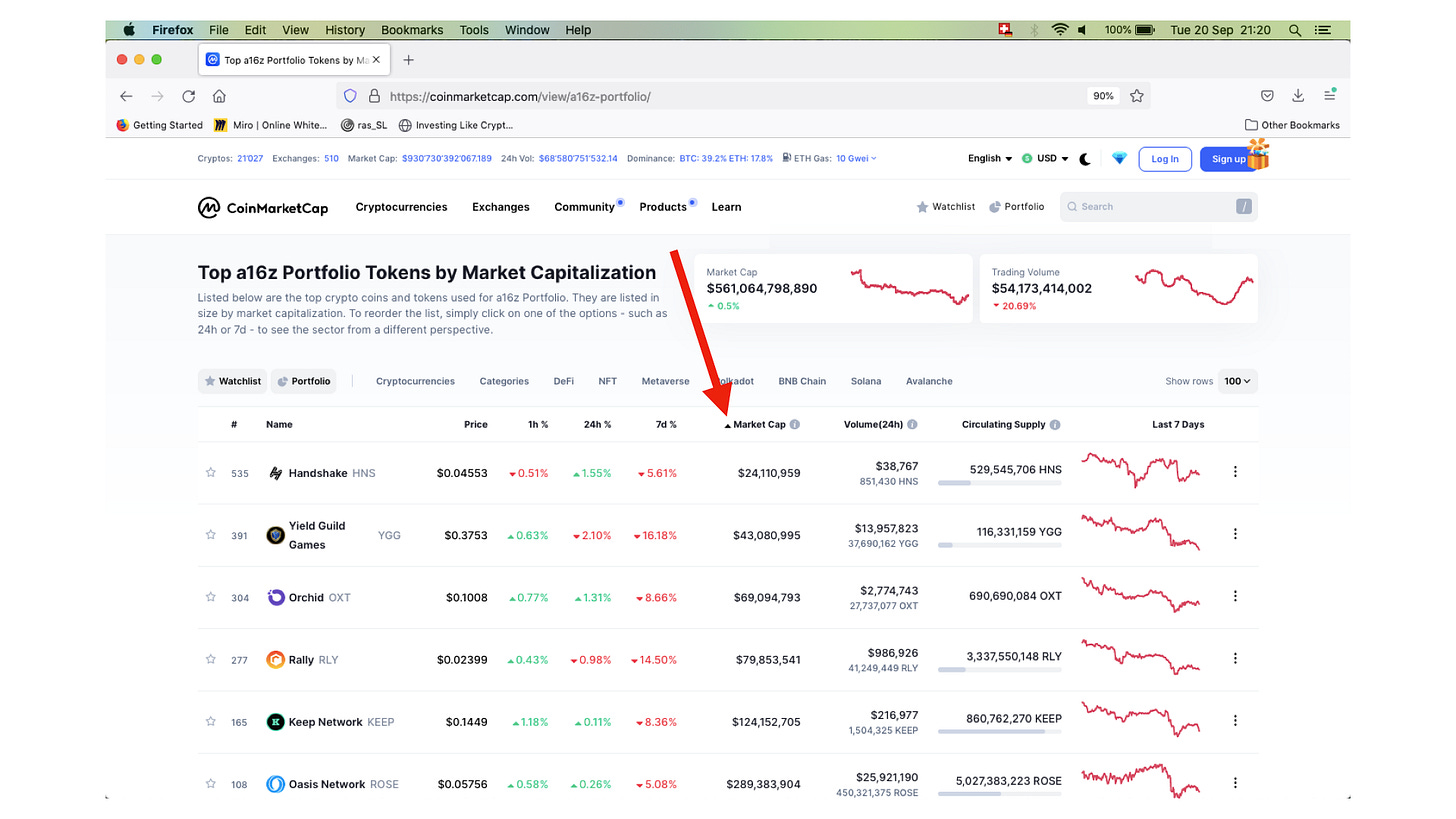Click the Orchid coin logo
This screenshot has height=819, width=1456.
click(276, 597)
